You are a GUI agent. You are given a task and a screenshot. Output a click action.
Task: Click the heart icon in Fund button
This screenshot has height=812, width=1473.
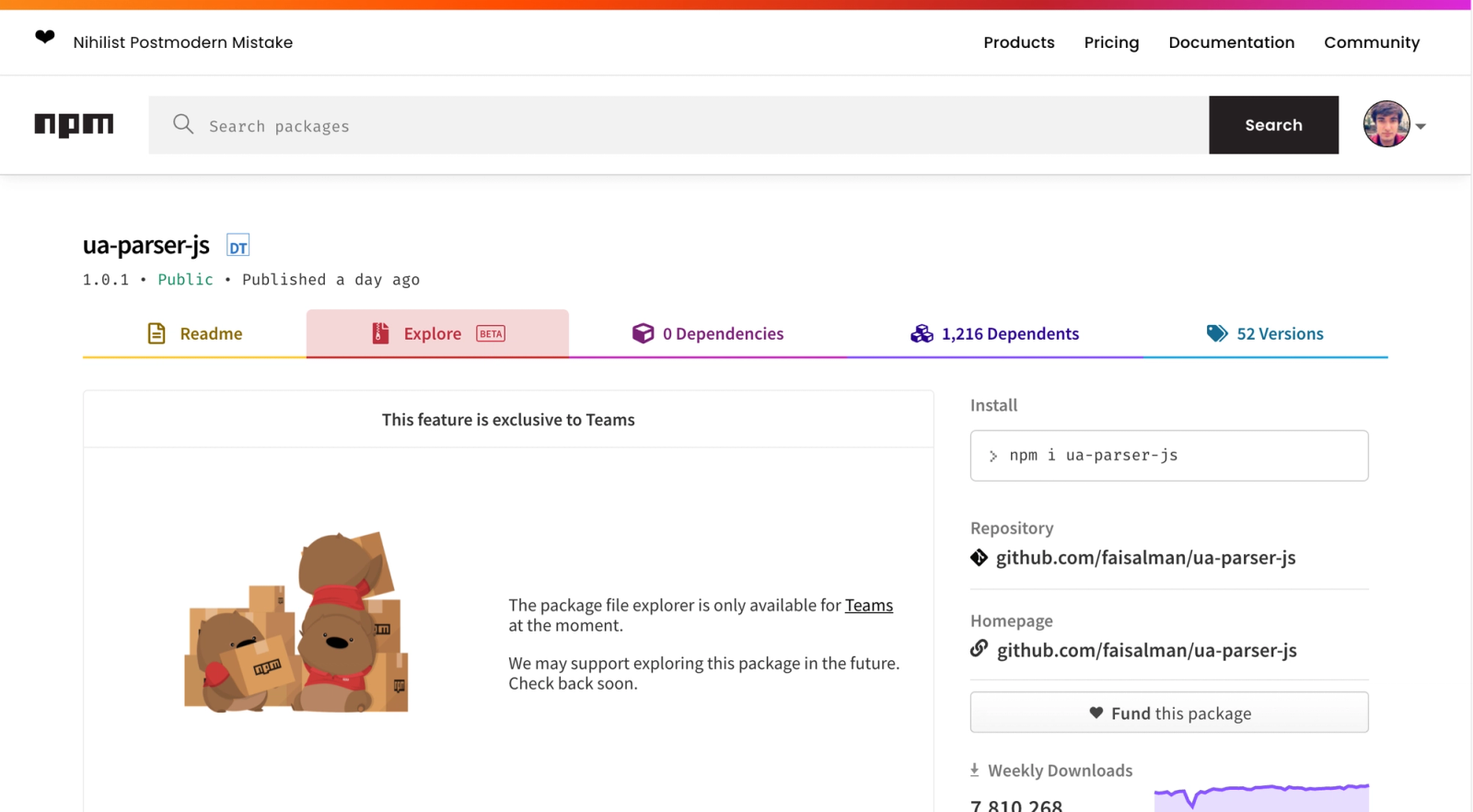1096,713
